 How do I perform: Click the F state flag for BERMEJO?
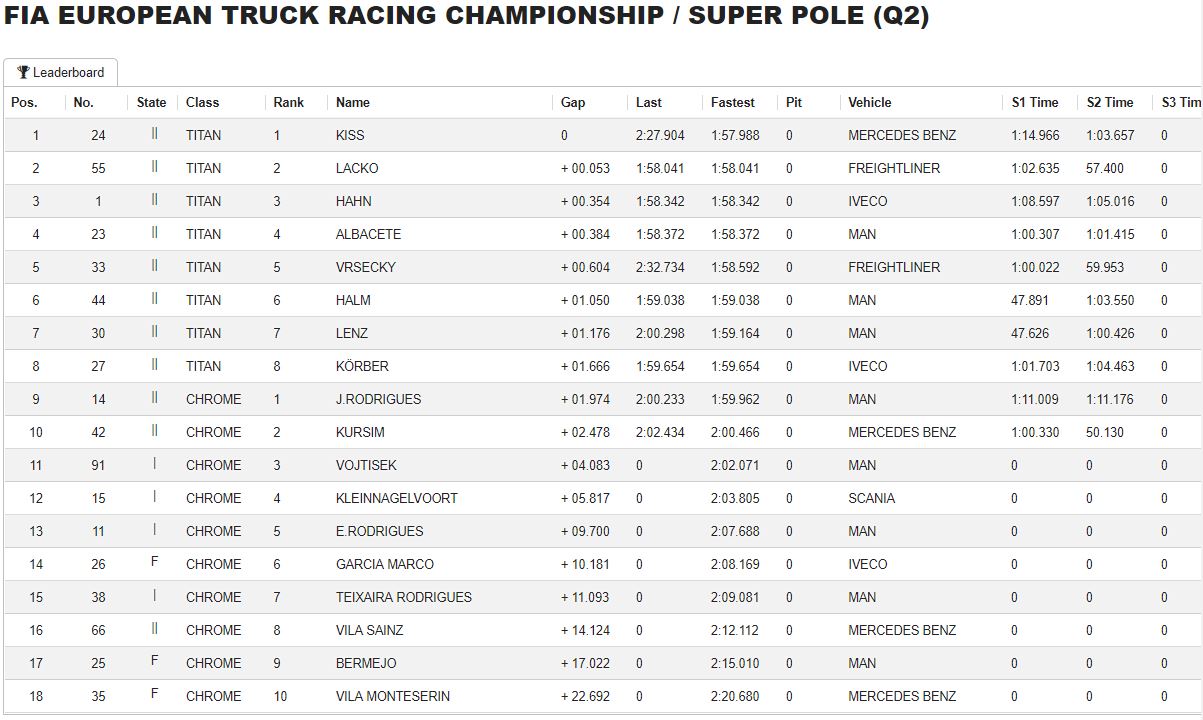tap(154, 661)
